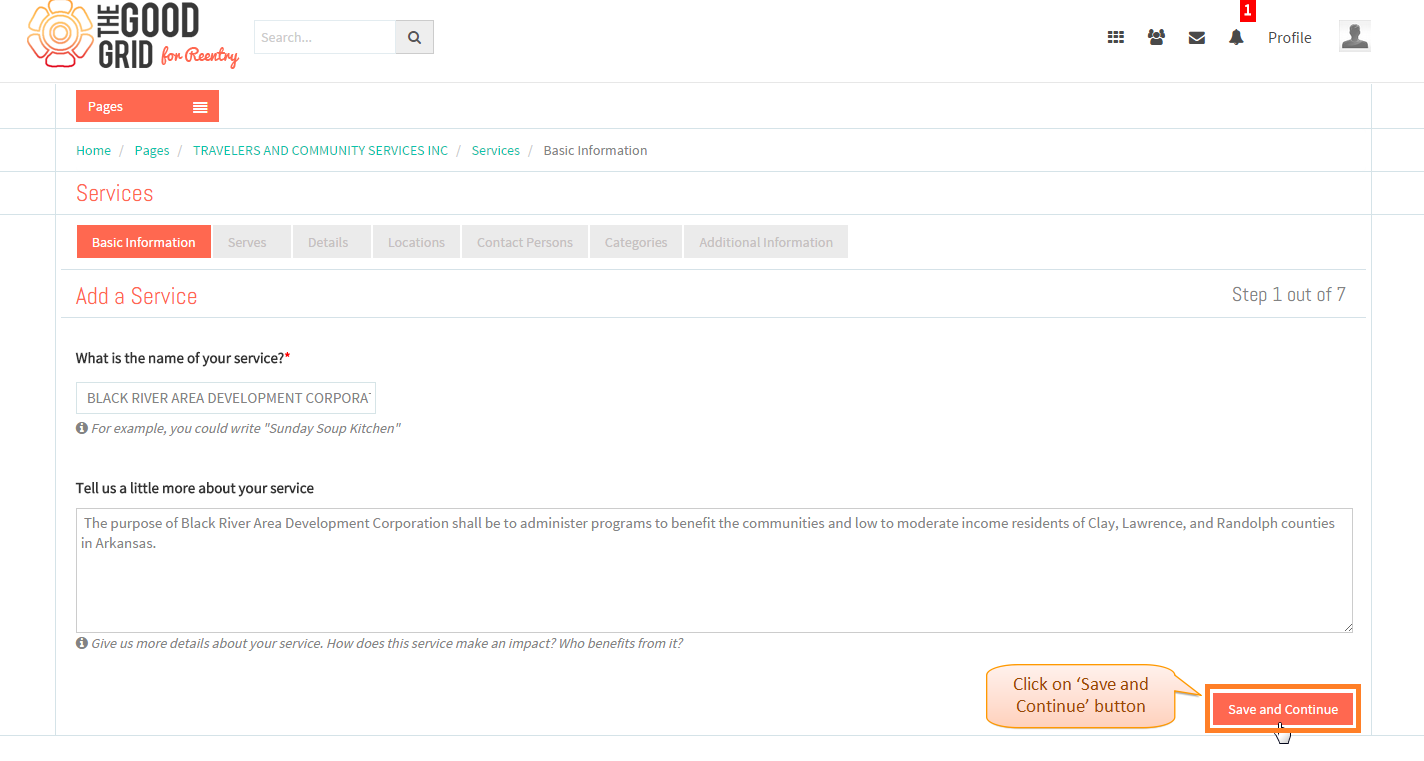Click the info icon beside soup kitchen example
Viewport: 1424px width, 761px height.
coord(82,428)
